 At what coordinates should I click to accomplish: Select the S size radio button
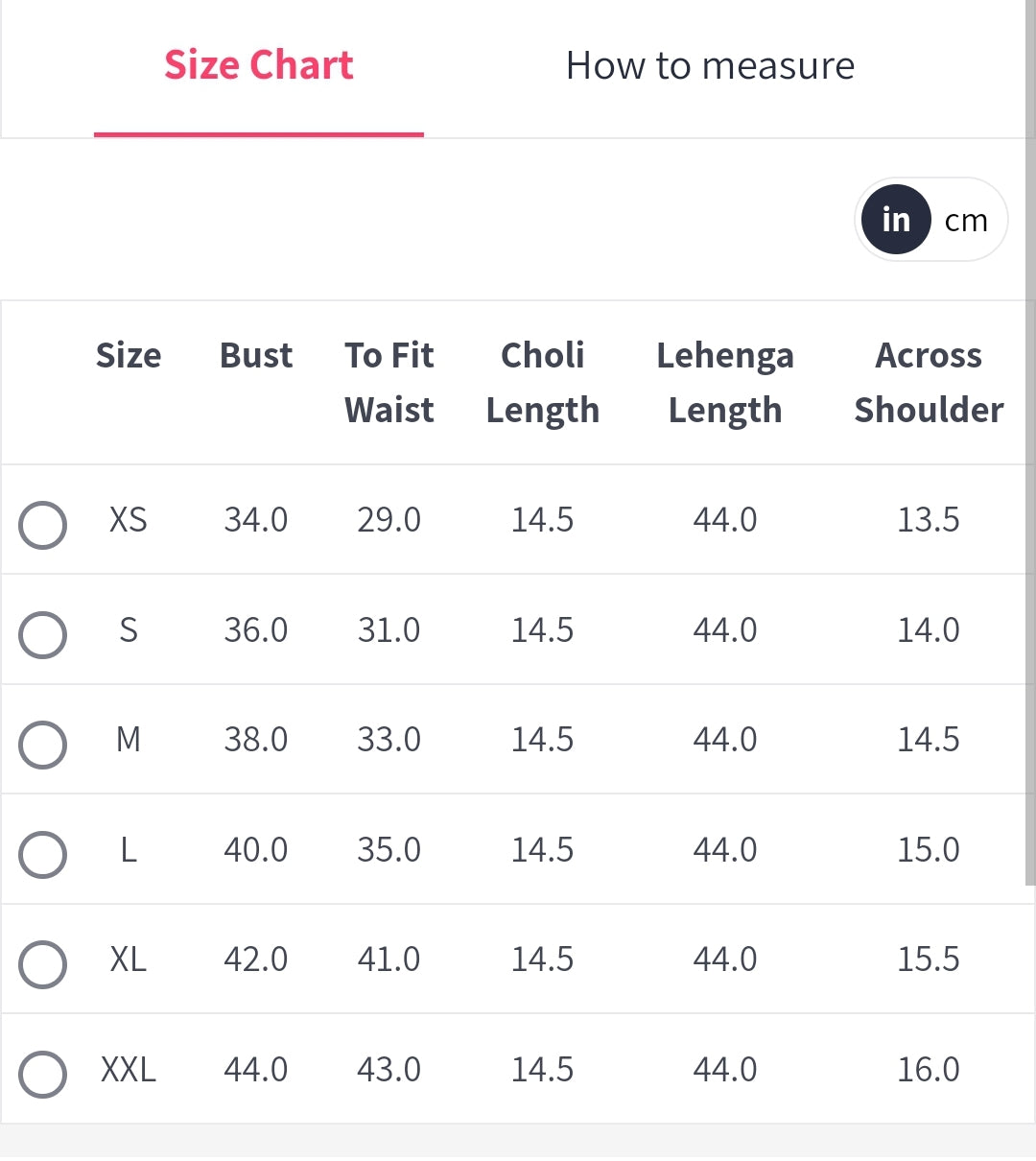(43, 635)
